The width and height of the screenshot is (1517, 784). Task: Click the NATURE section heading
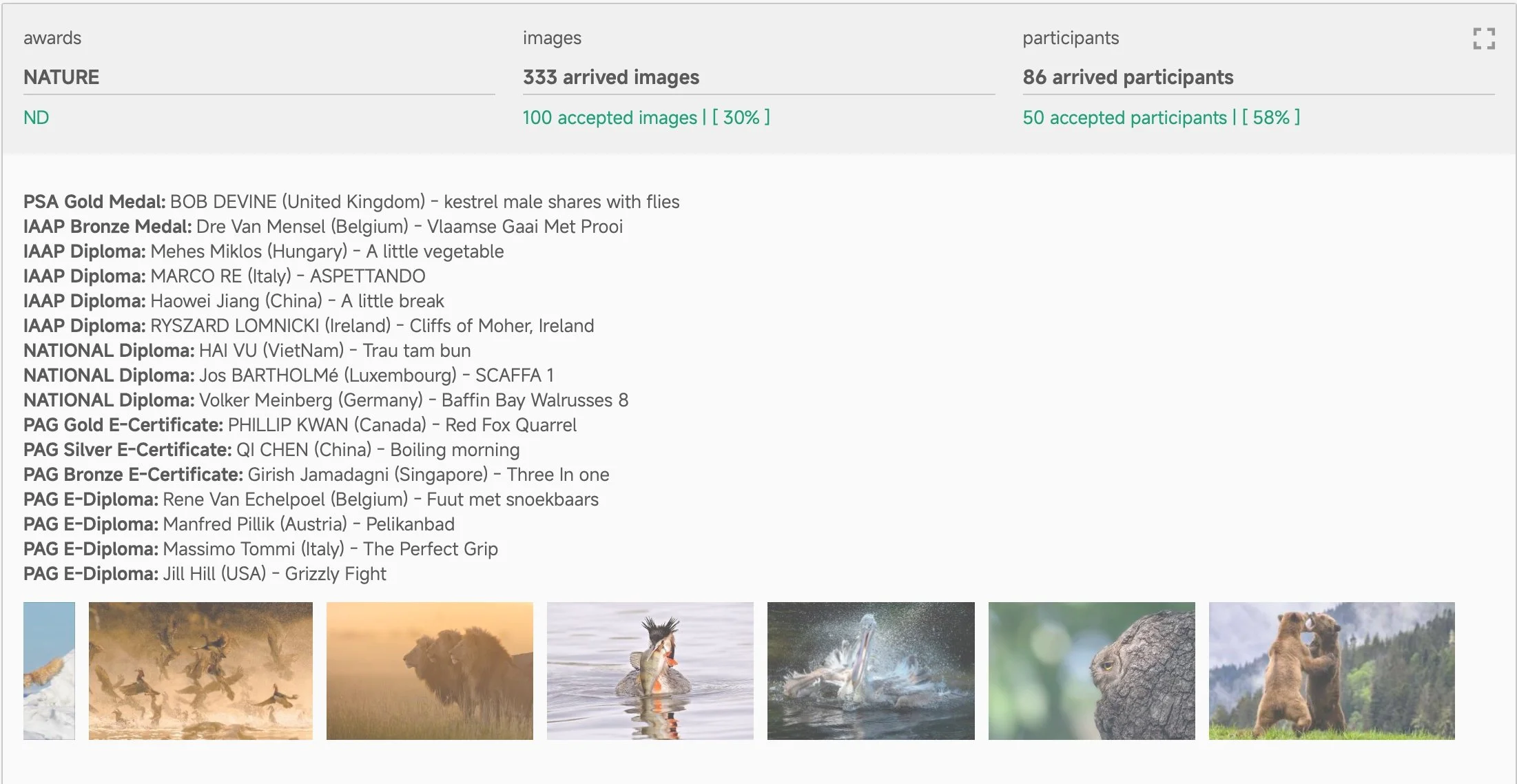pos(61,77)
